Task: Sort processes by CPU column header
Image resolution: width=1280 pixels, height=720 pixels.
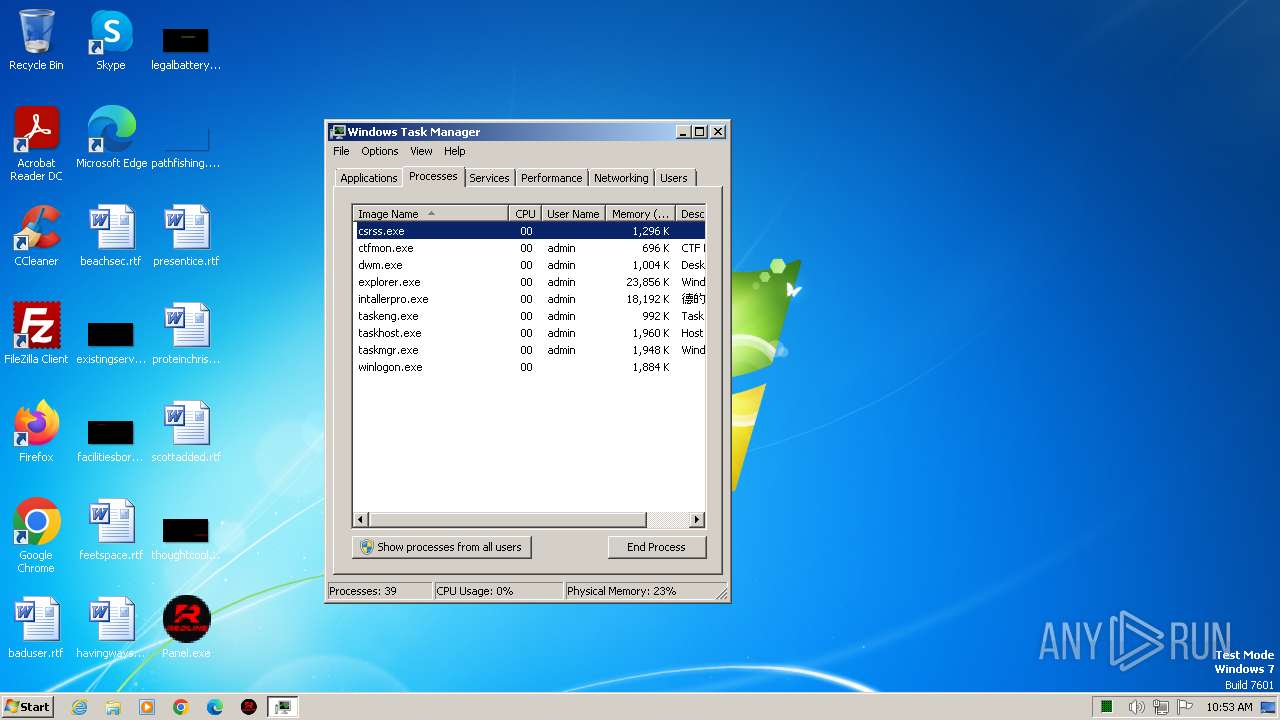Action: pyautogui.click(x=525, y=213)
